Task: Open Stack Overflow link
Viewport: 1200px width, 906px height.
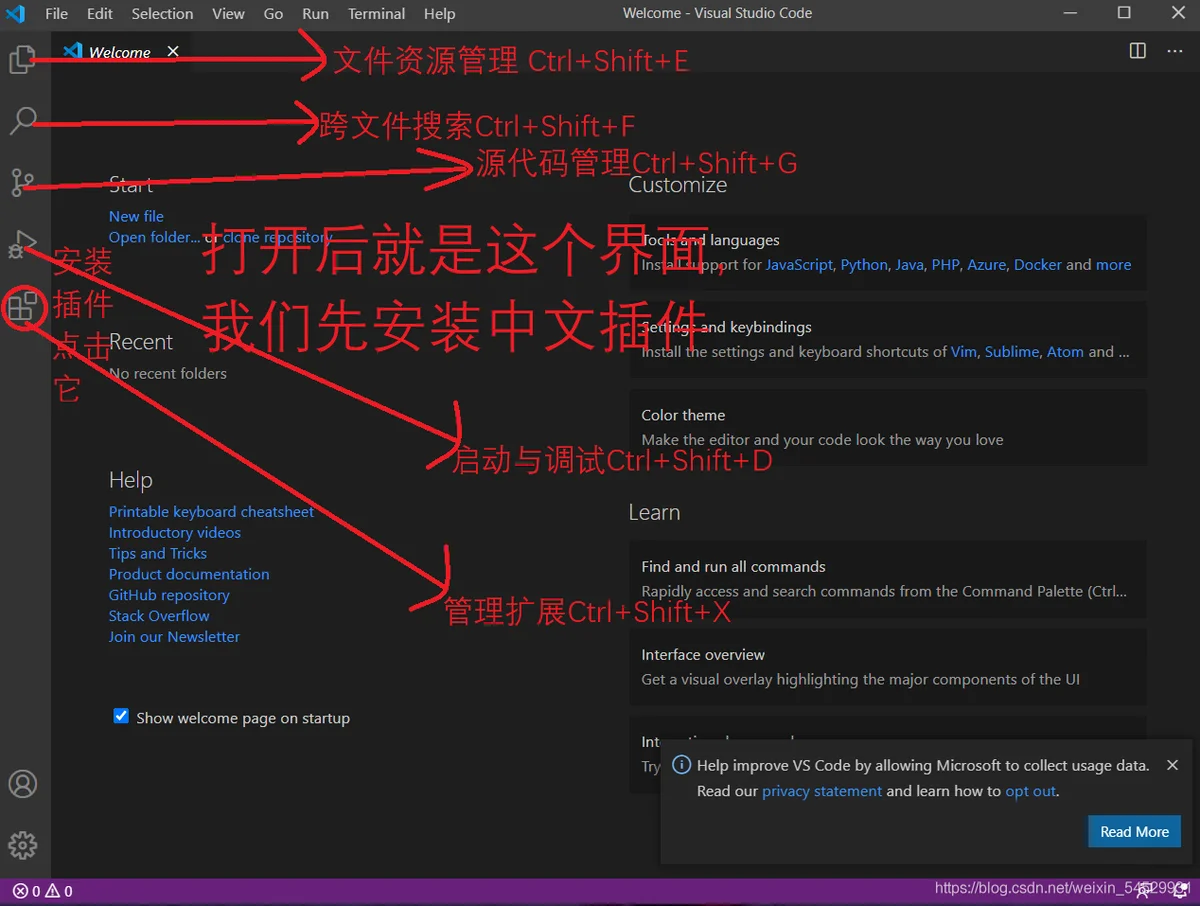Action: [x=159, y=616]
